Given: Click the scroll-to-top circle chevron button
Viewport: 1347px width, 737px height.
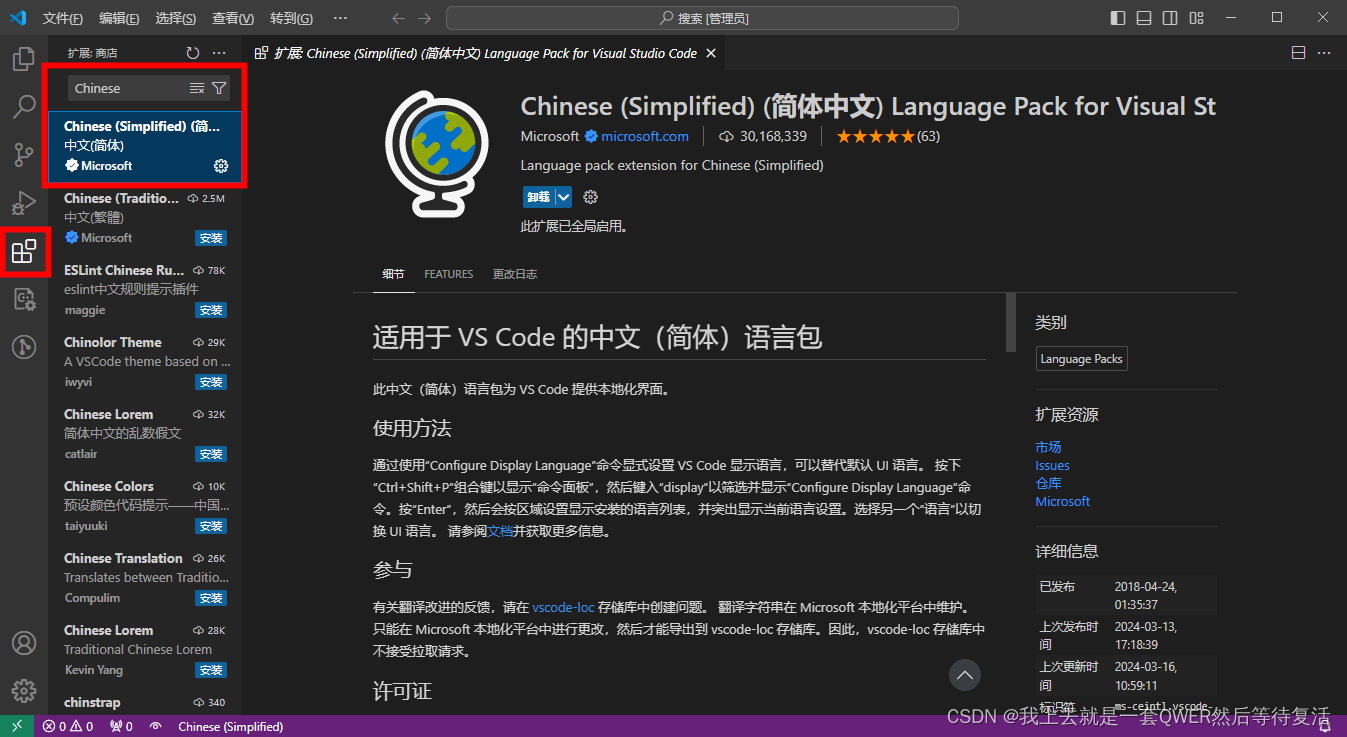Looking at the screenshot, I should click(x=964, y=675).
